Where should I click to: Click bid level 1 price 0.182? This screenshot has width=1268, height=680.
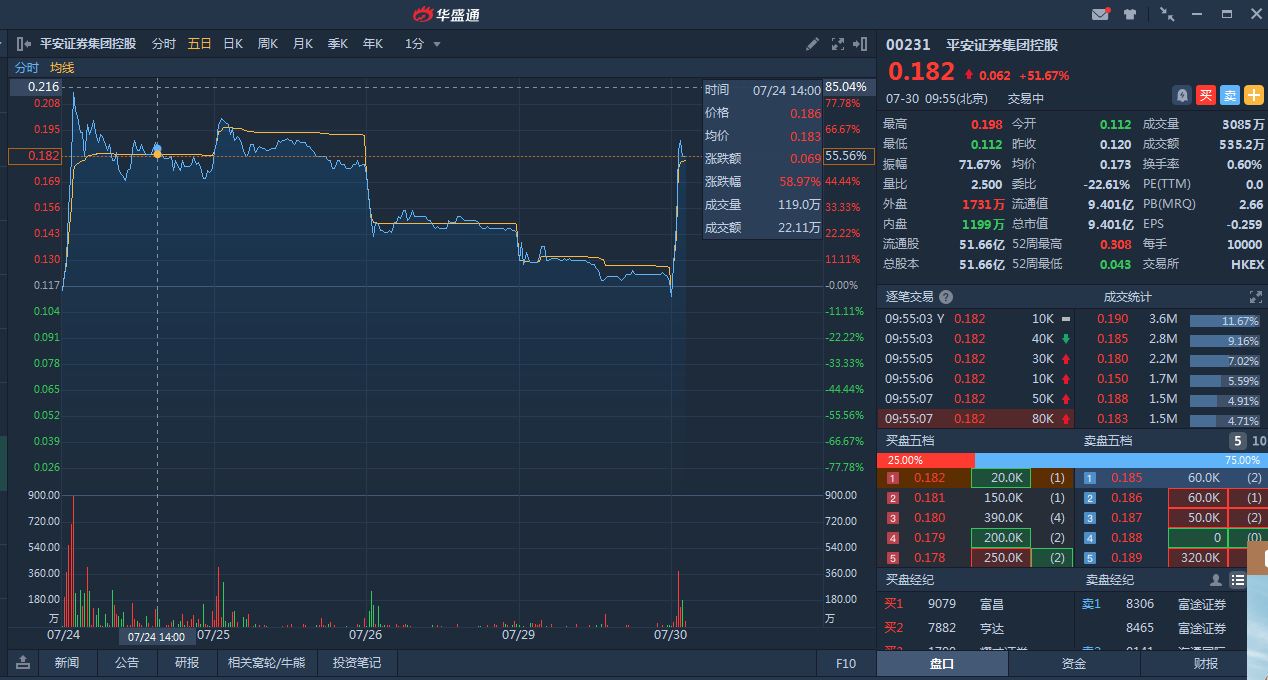tap(929, 478)
